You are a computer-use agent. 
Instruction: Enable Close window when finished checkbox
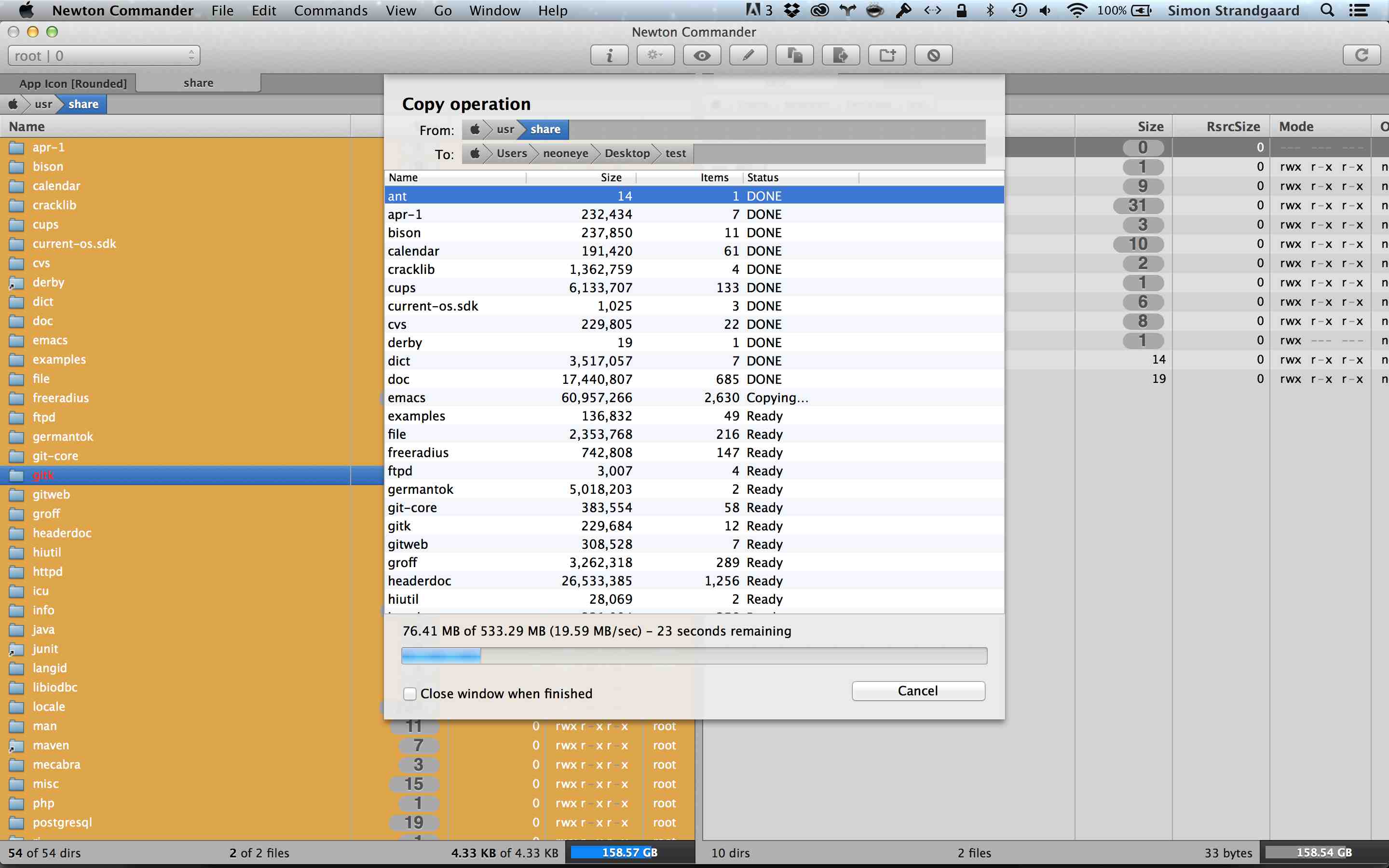410,693
